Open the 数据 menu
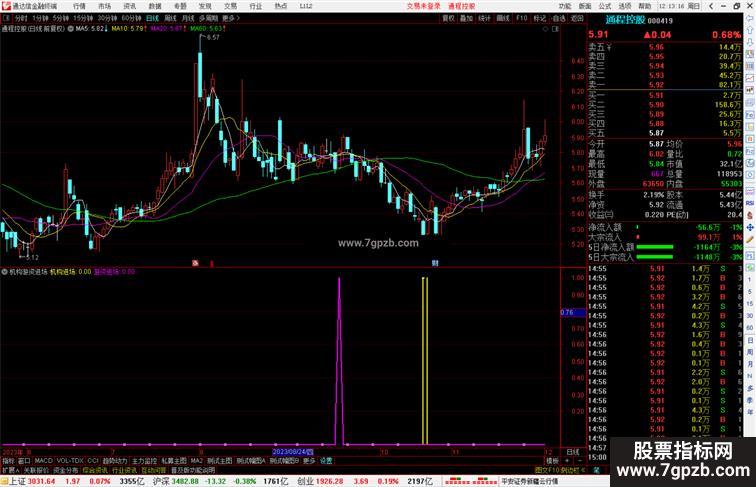 point(155,6)
